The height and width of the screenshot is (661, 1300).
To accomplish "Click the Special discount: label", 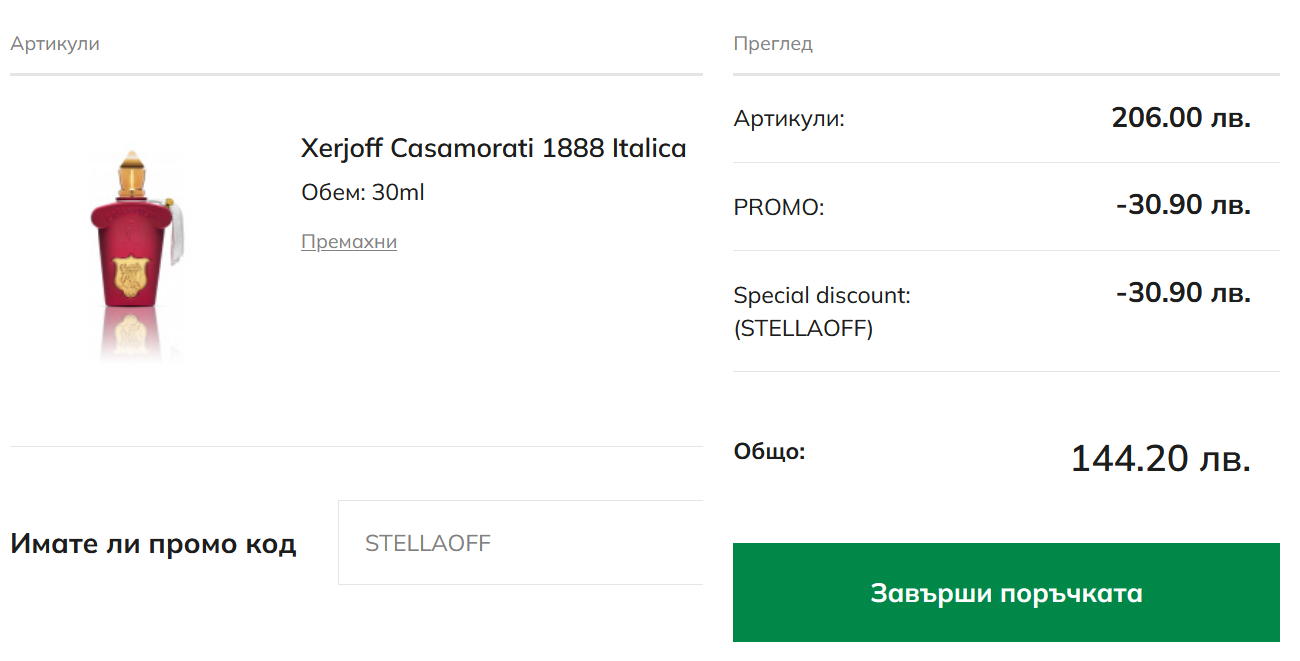I will coord(822,296).
